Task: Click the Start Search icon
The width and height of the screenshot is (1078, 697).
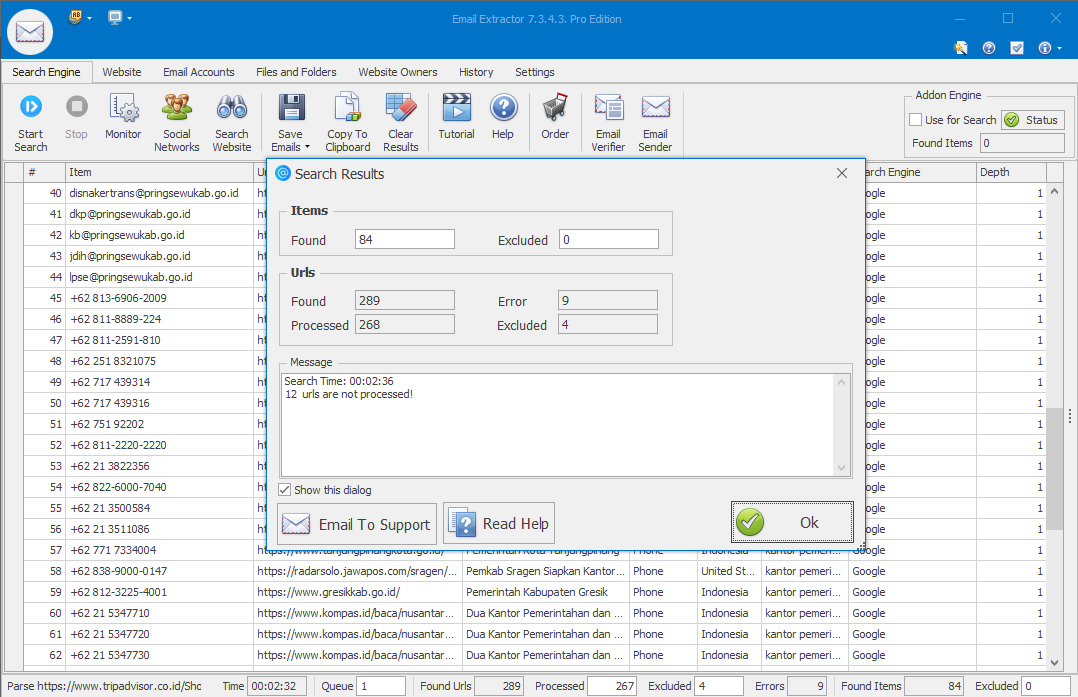Action: (x=30, y=107)
